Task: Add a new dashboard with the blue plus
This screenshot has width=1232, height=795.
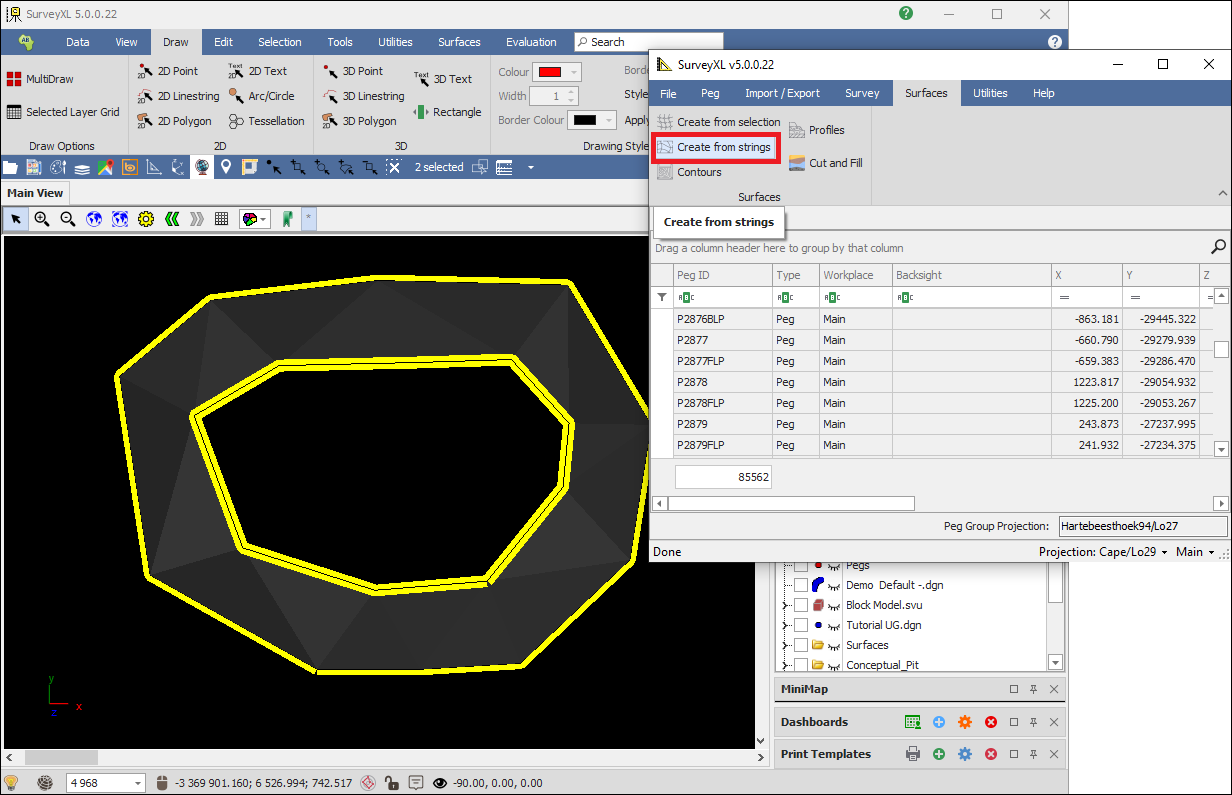Action: click(x=938, y=722)
